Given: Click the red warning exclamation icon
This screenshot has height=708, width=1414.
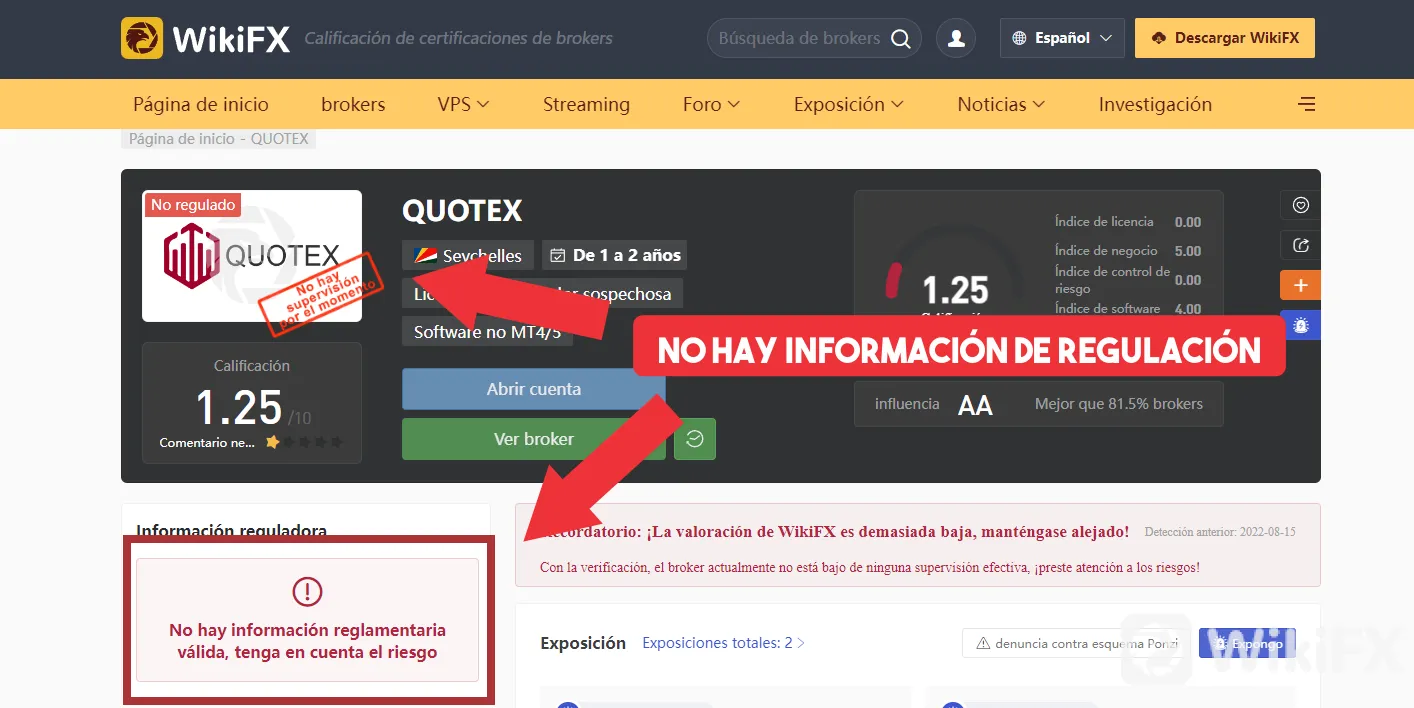Looking at the screenshot, I should tap(307, 592).
